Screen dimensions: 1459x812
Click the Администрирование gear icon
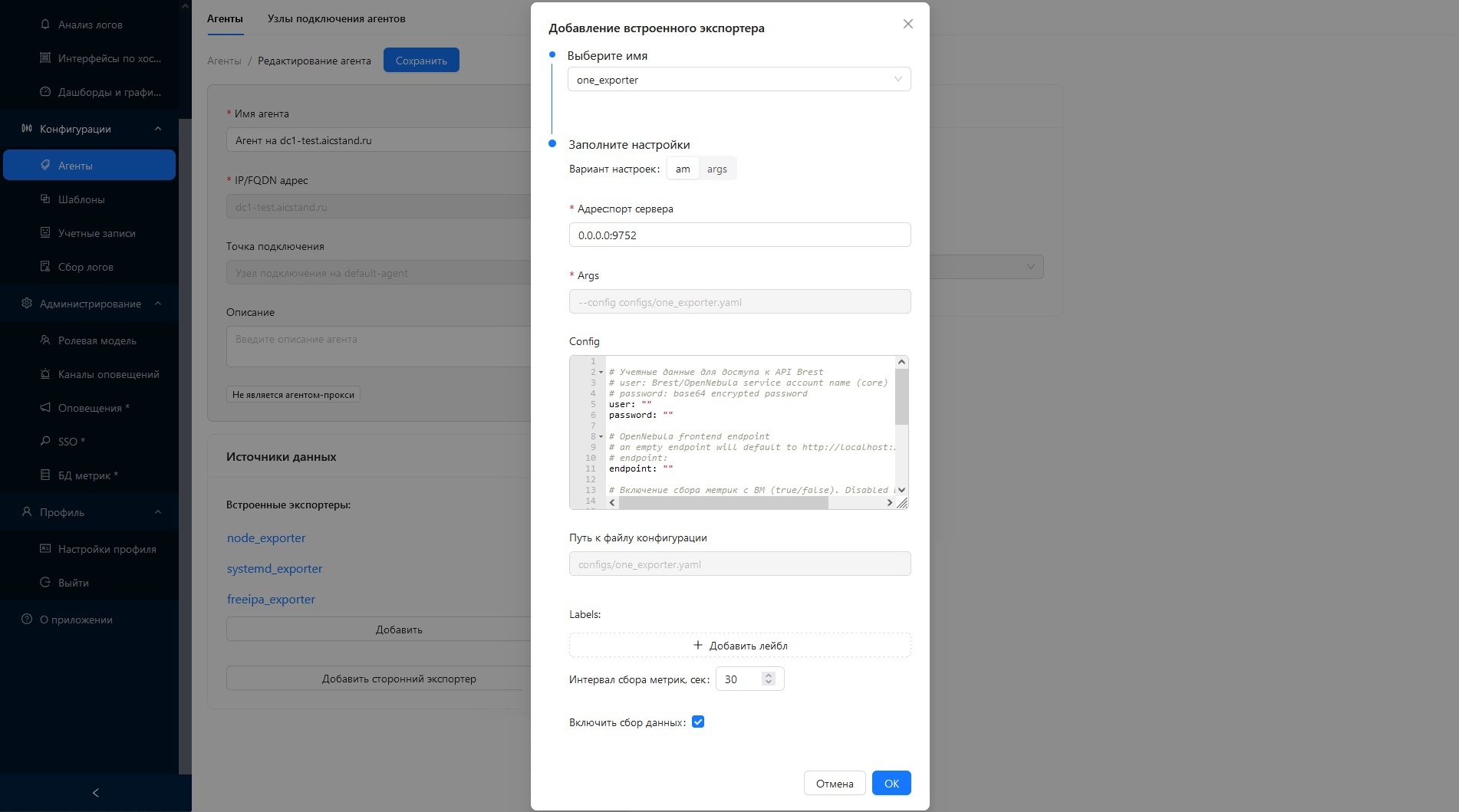pyautogui.click(x=27, y=304)
